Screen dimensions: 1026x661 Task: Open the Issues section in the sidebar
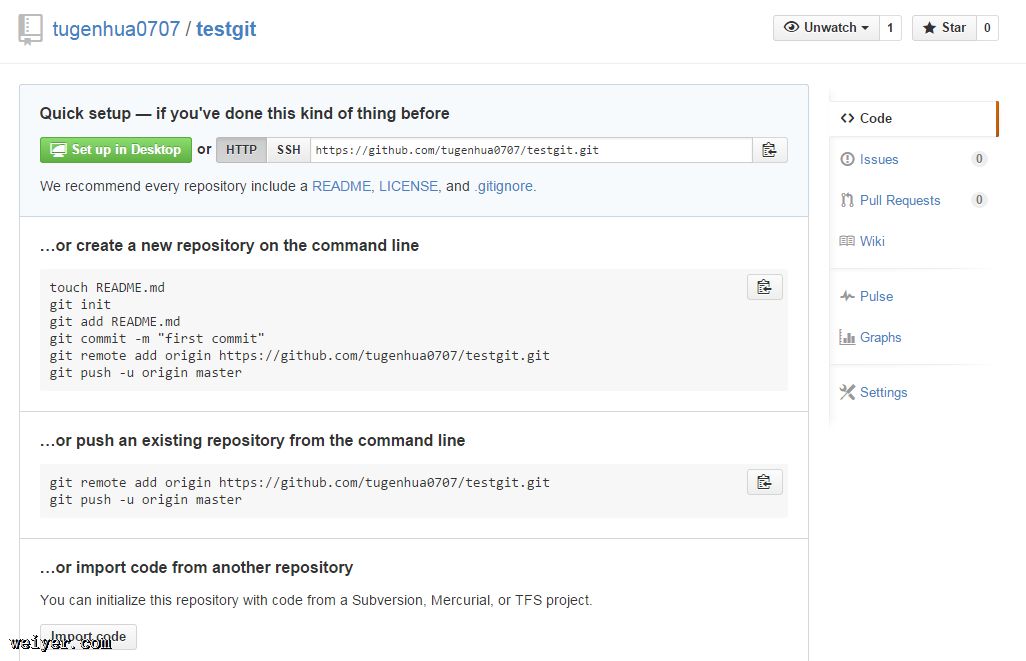[878, 159]
